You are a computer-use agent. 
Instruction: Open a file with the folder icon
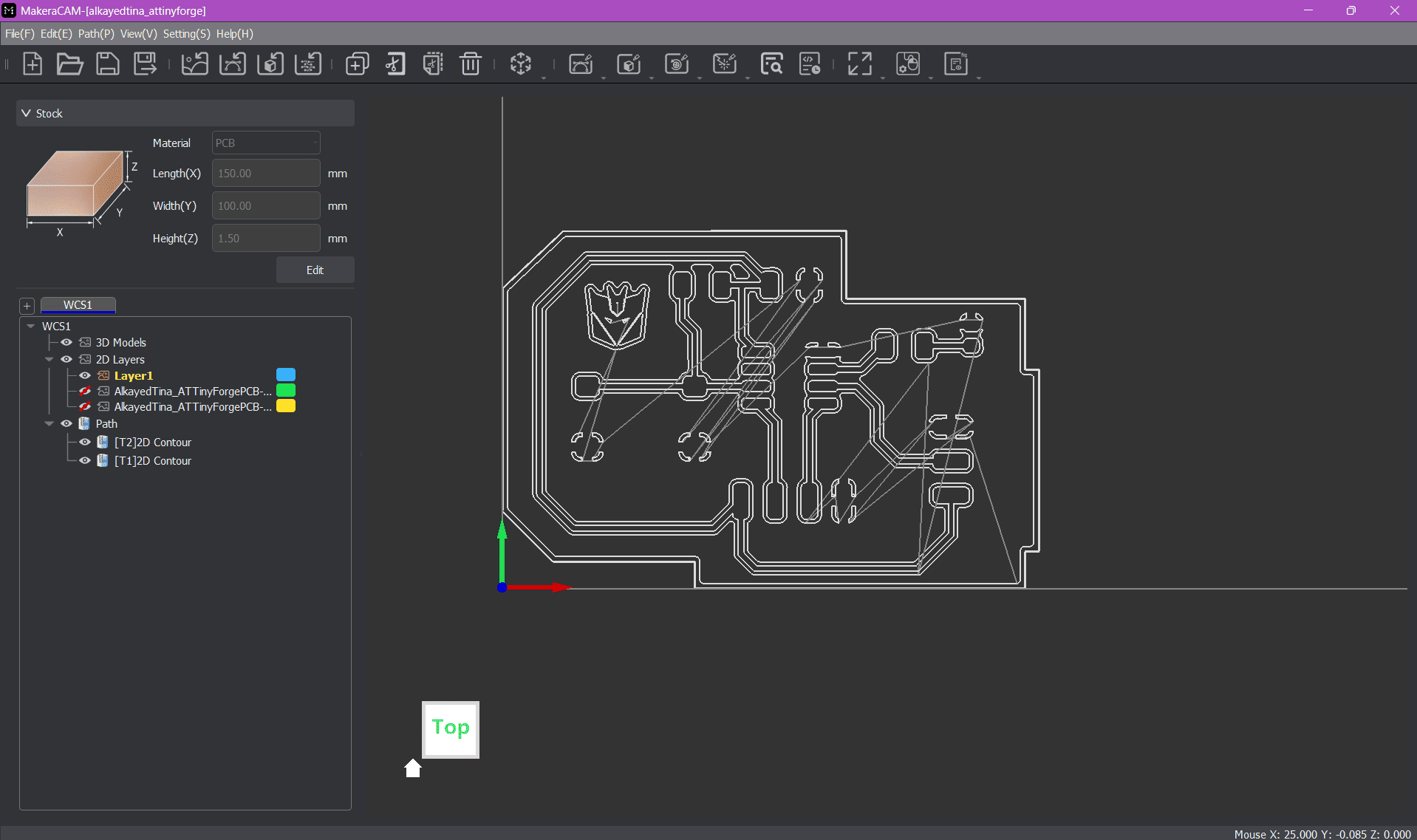pos(69,64)
